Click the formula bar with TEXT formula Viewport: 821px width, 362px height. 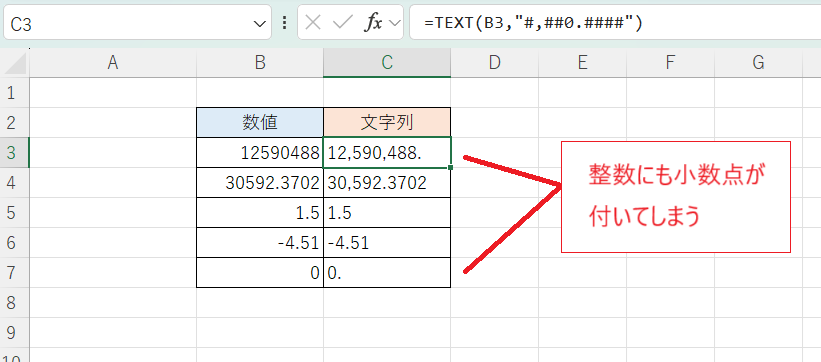tap(615, 23)
